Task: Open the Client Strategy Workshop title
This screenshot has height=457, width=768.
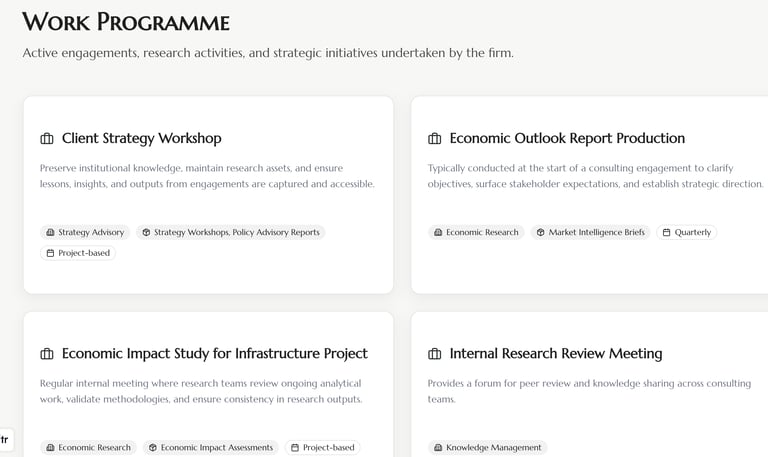Action: coord(141,138)
